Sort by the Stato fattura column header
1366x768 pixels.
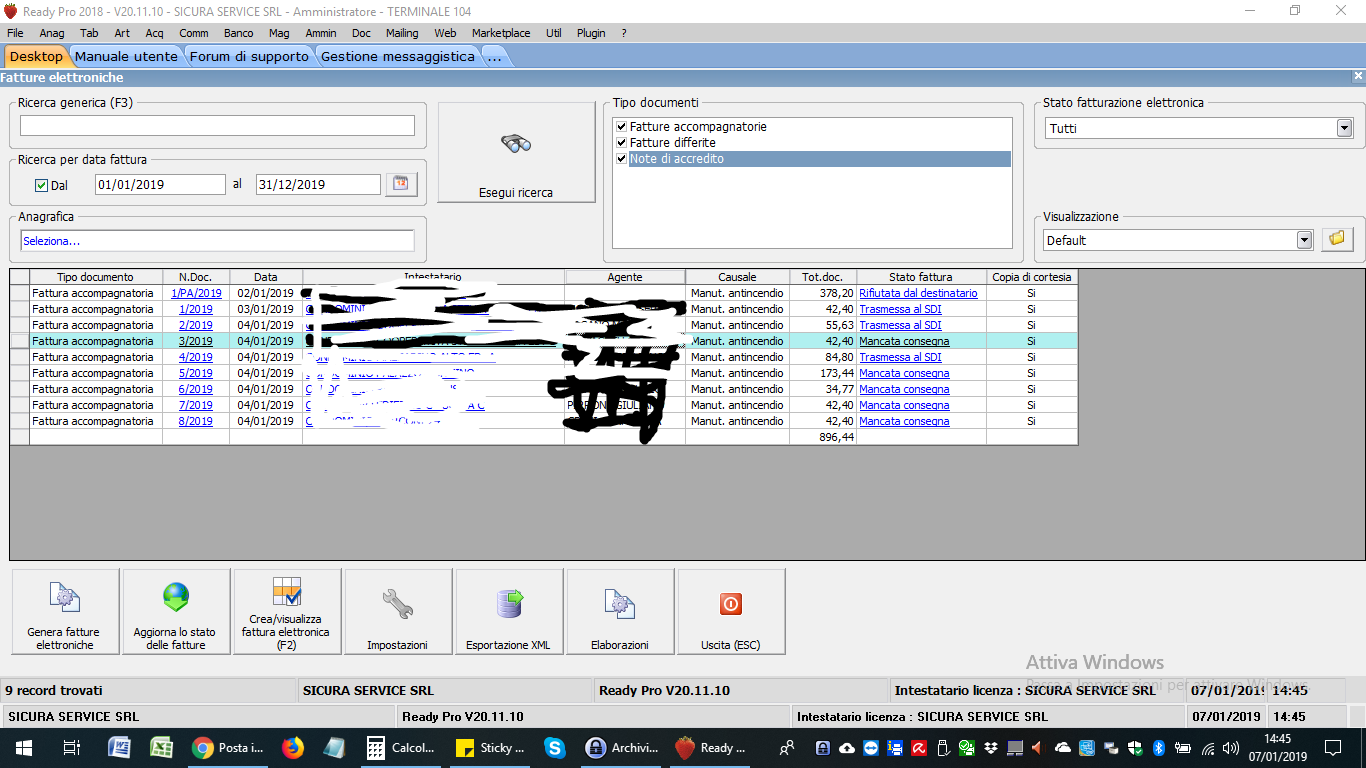(921, 277)
